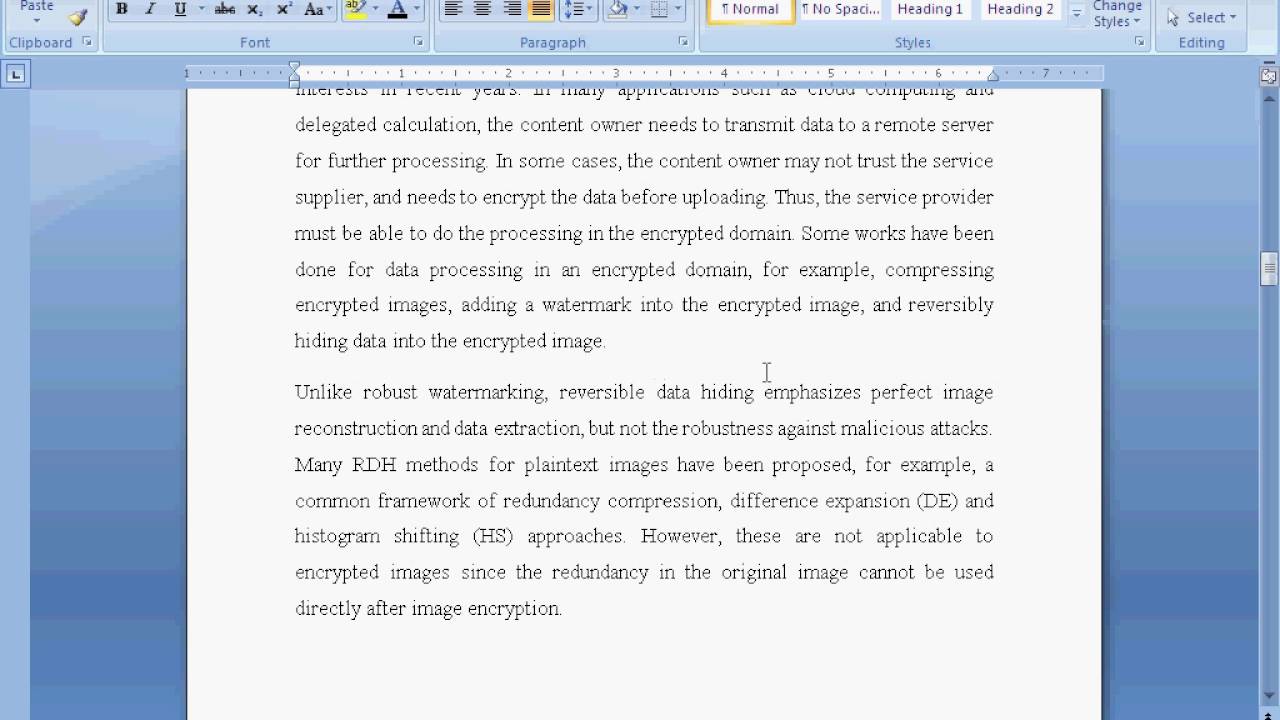This screenshot has height=720, width=1280.
Task: Click first line indent marker on ruler
Action: [295, 67]
